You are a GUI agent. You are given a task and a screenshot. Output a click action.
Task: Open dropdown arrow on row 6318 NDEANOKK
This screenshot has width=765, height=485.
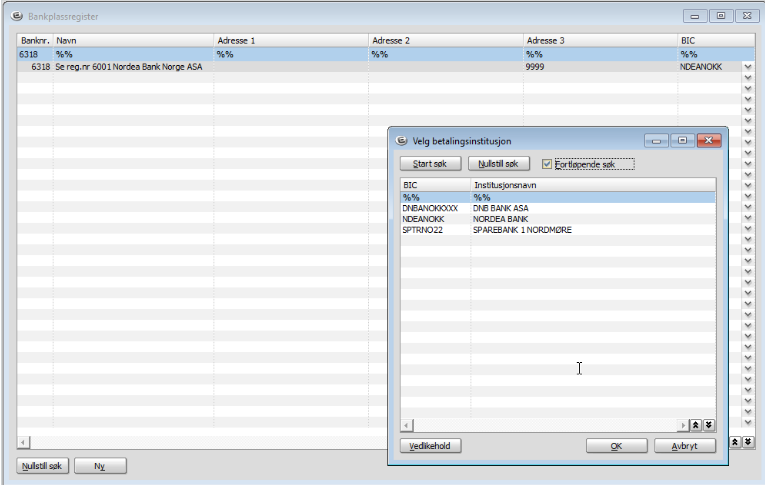(x=747, y=67)
